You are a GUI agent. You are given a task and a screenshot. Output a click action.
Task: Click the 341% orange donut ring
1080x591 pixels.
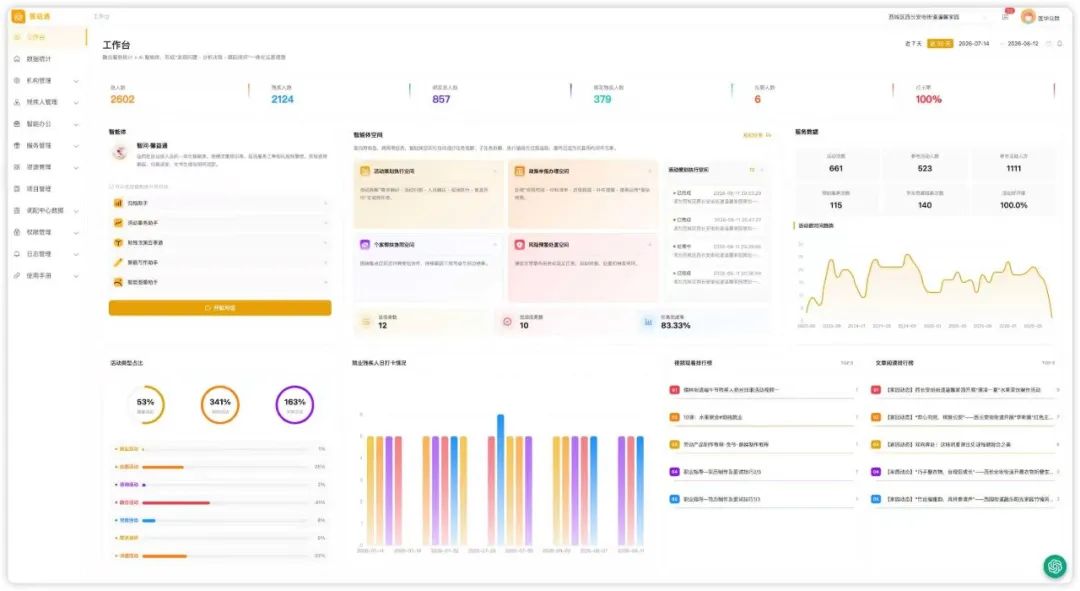click(220, 404)
